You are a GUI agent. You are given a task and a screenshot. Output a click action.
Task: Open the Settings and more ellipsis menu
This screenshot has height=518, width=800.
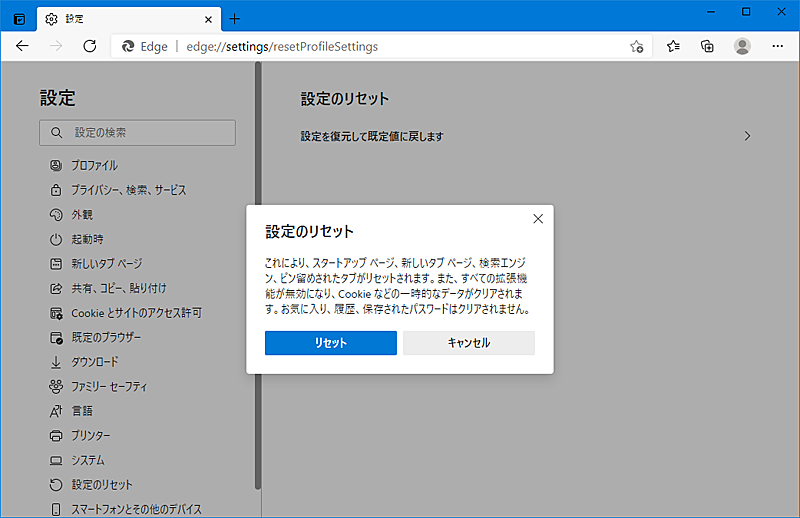pos(777,46)
